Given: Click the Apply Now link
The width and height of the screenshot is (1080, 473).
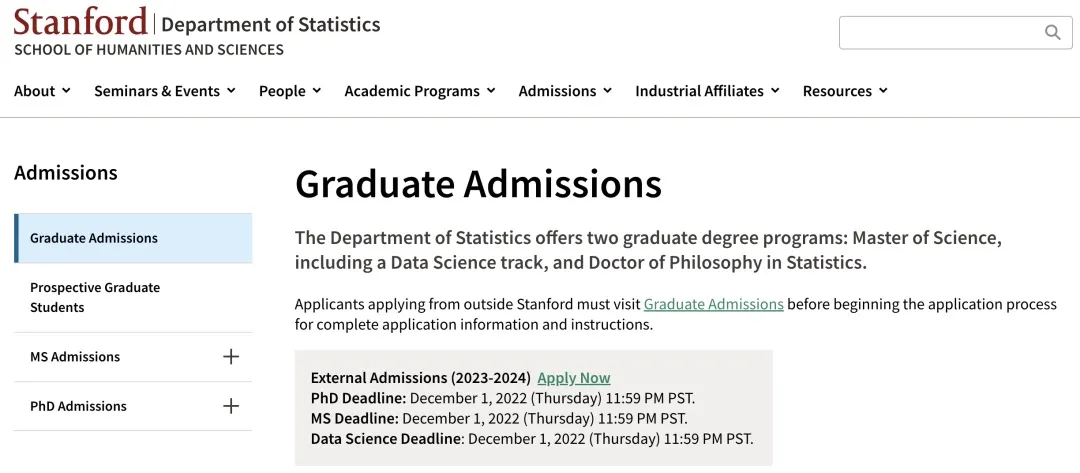Looking at the screenshot, I should tap(573, 378).
